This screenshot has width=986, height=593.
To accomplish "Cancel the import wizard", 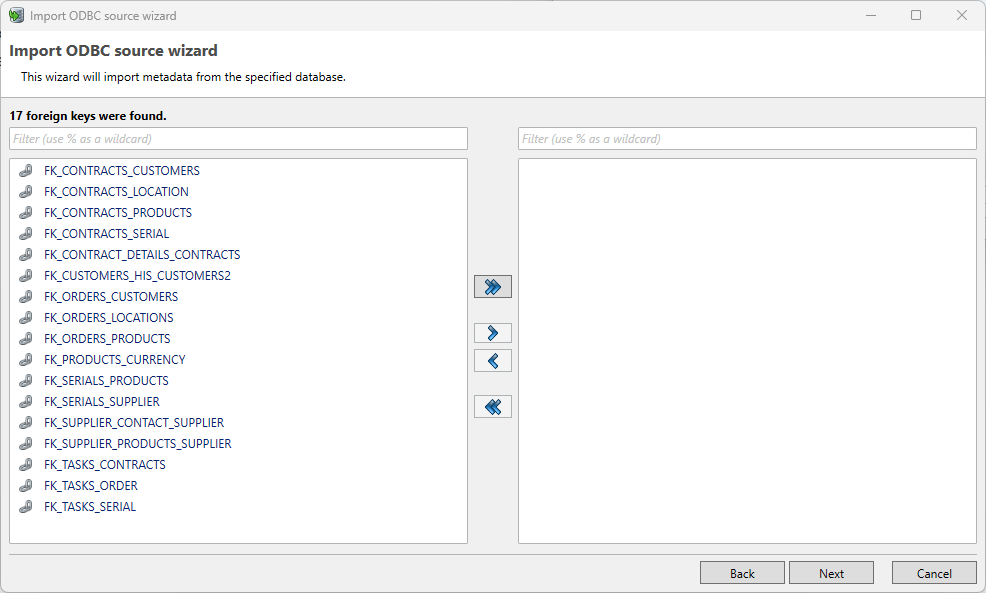I will click(934, 572).
